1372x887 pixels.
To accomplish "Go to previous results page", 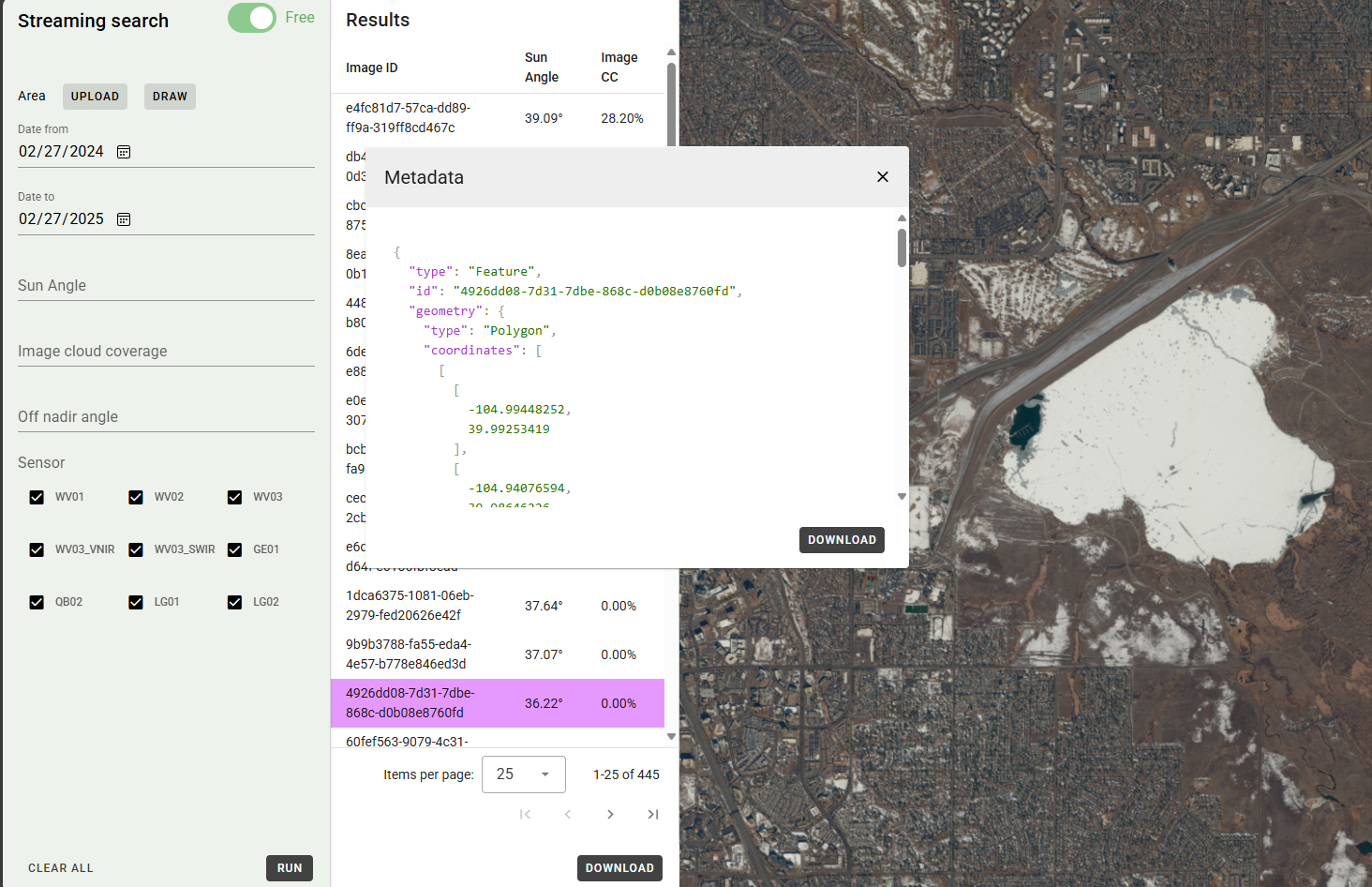I will tap(568, 815).
